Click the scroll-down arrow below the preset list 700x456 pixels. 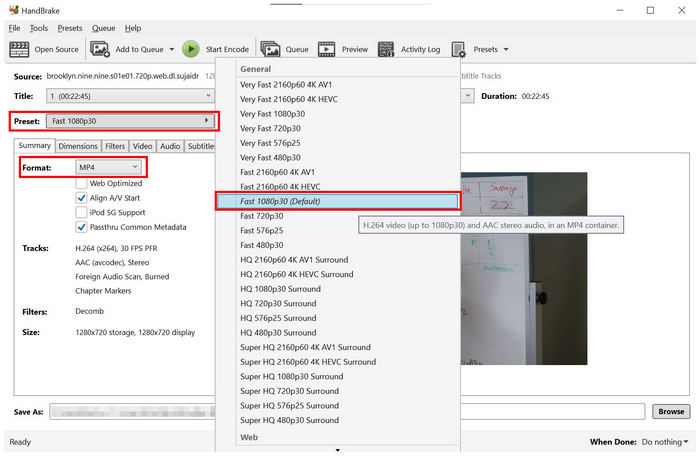(338, 450)
